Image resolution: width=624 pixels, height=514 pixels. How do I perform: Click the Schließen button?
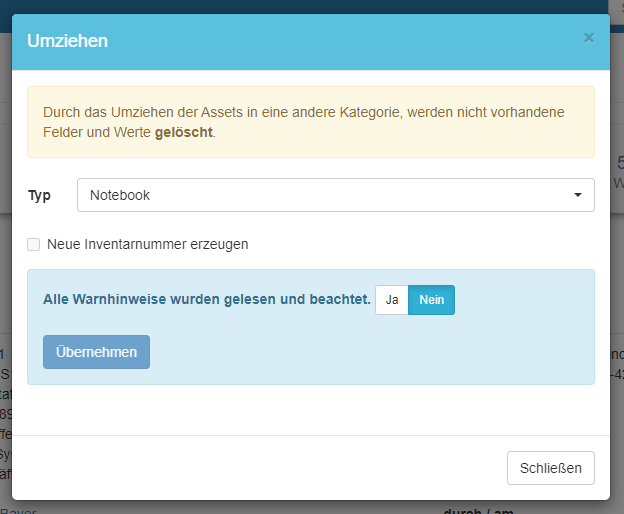[551, 467]
